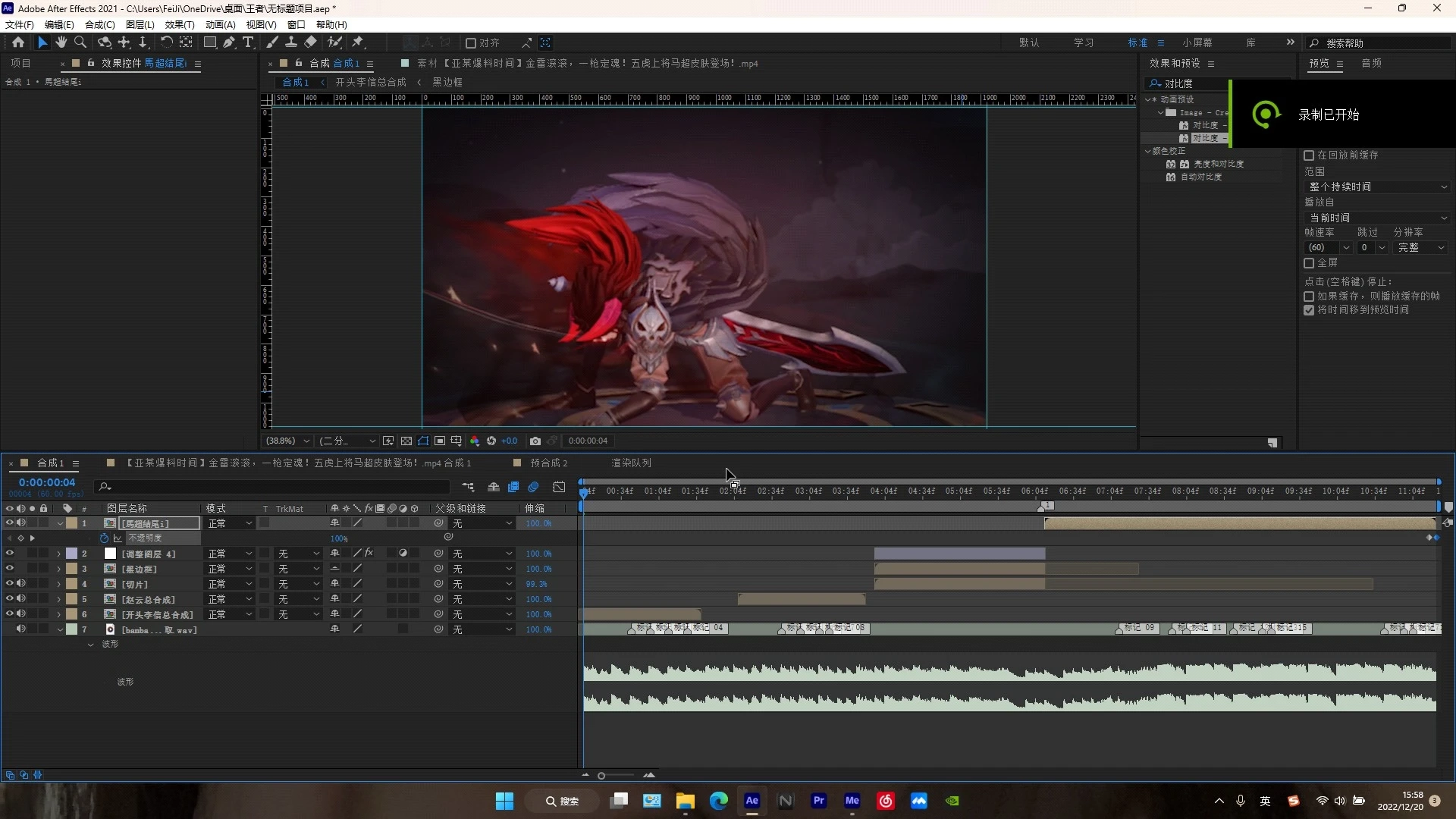
Task: Toggle the region of interest icon in the viewer bar
Action: click(440, 441)
